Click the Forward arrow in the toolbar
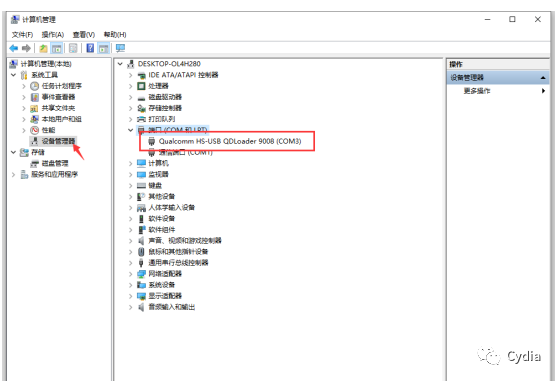This screenshot has width=558, height=381. click(26, 48)
